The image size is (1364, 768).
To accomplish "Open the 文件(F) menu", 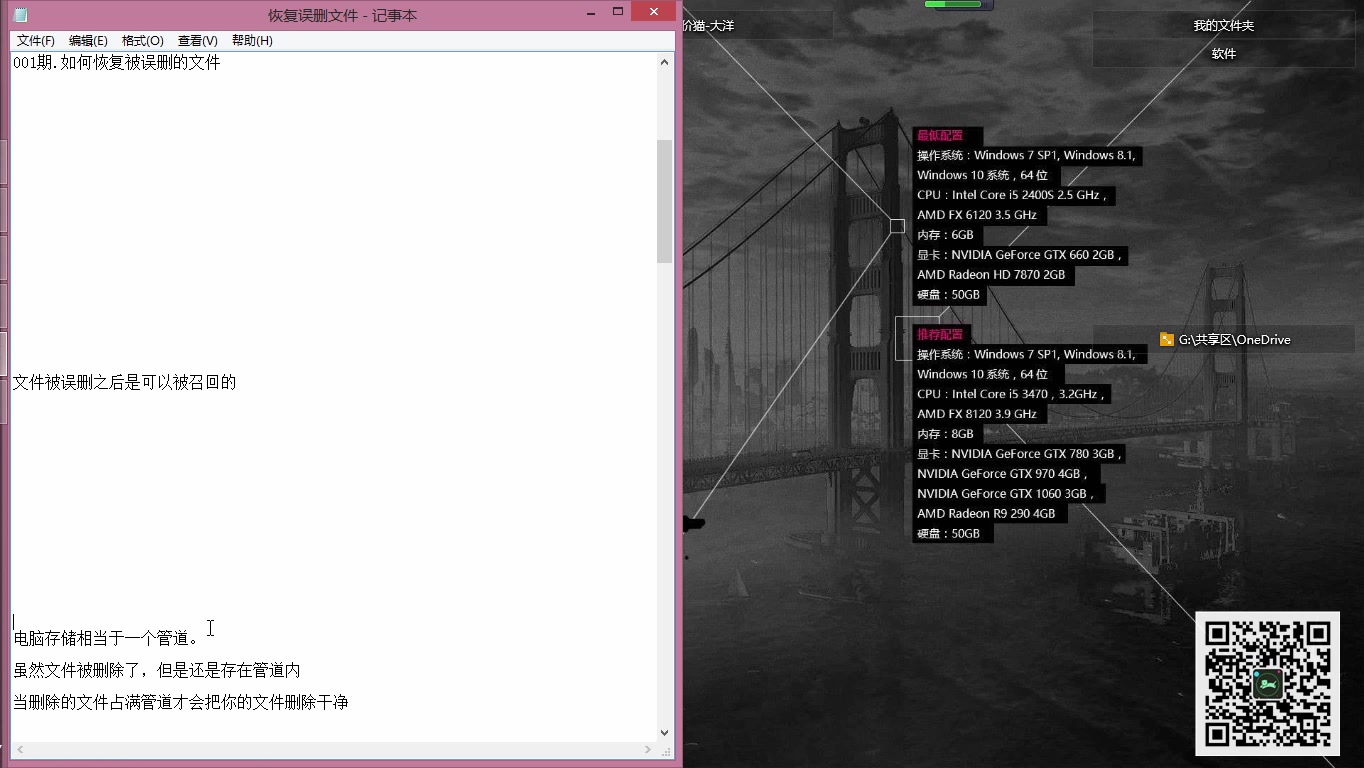I will click(36, 41).
